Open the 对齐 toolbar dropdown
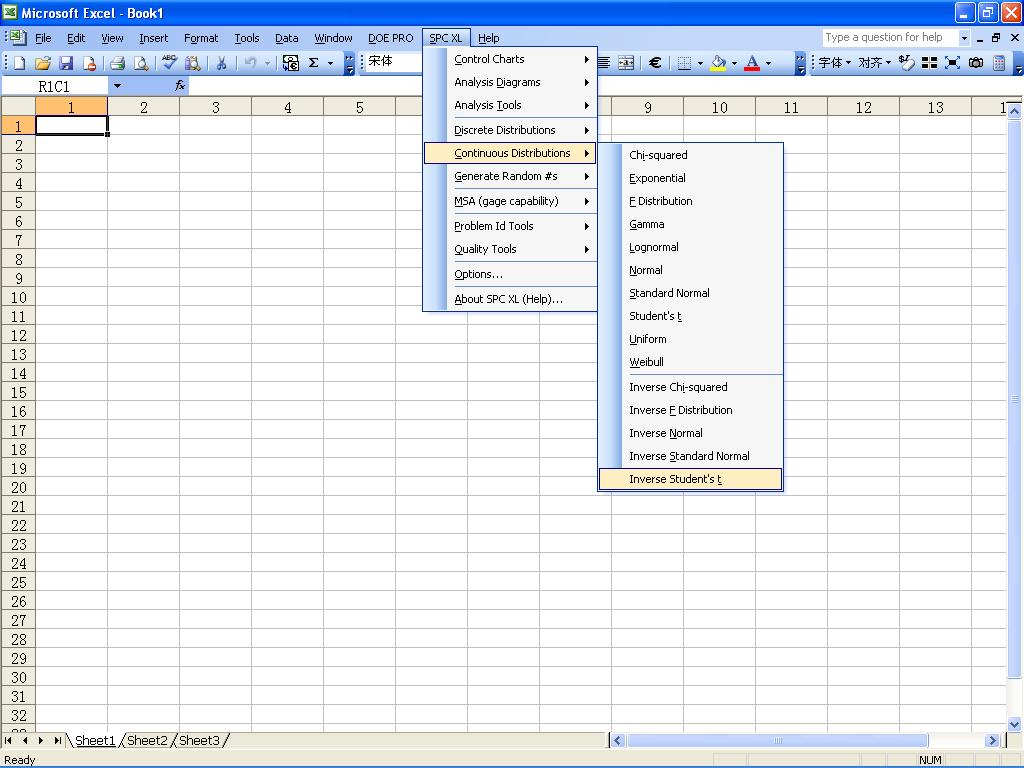This screenshot has height=768, width=1024. [874, 63]
